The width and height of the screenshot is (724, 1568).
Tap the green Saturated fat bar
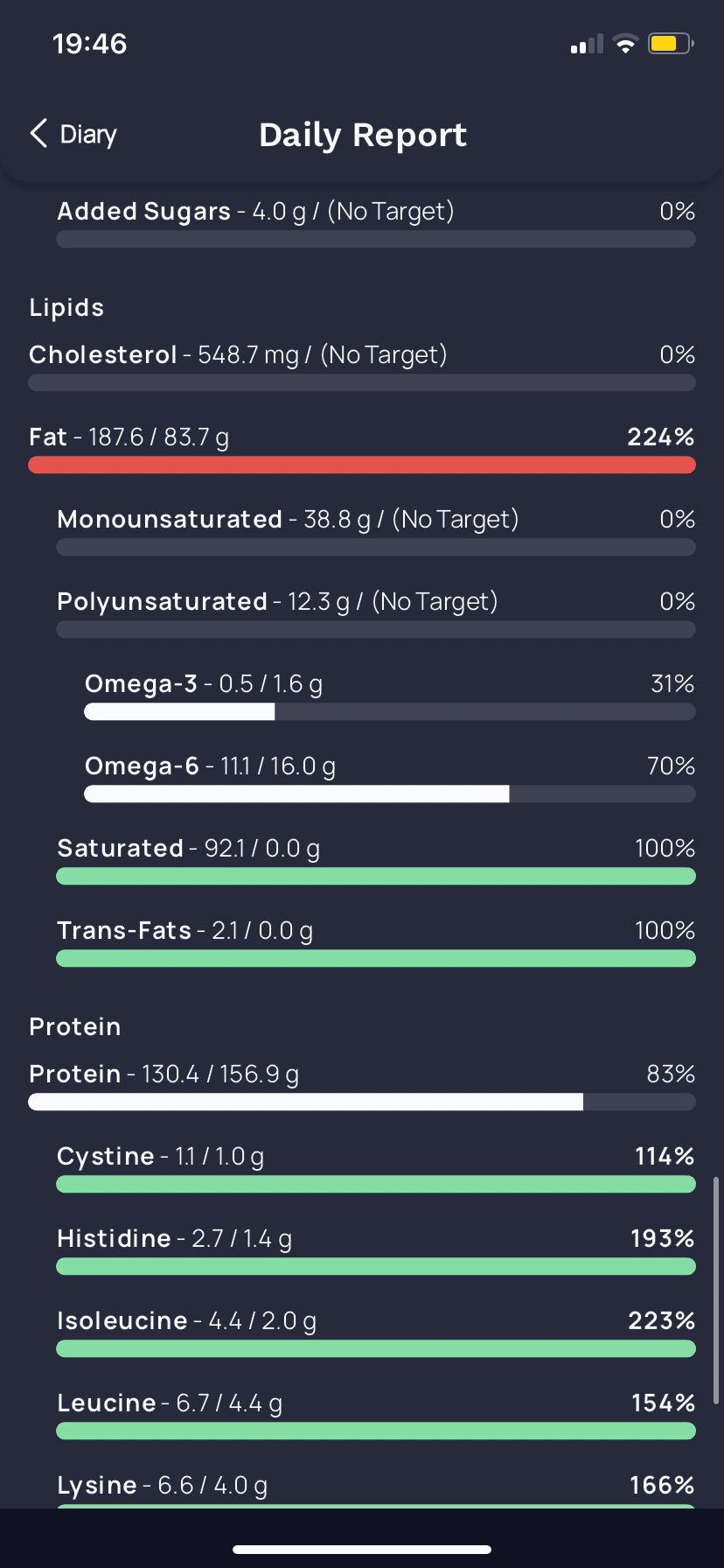(x=376, y=877)
